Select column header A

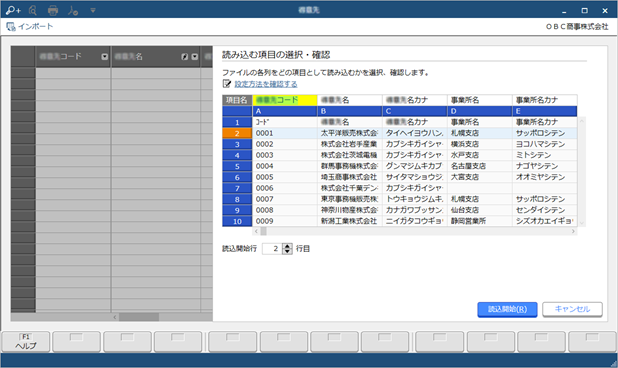pyautogui.click(x=285, y=111)
